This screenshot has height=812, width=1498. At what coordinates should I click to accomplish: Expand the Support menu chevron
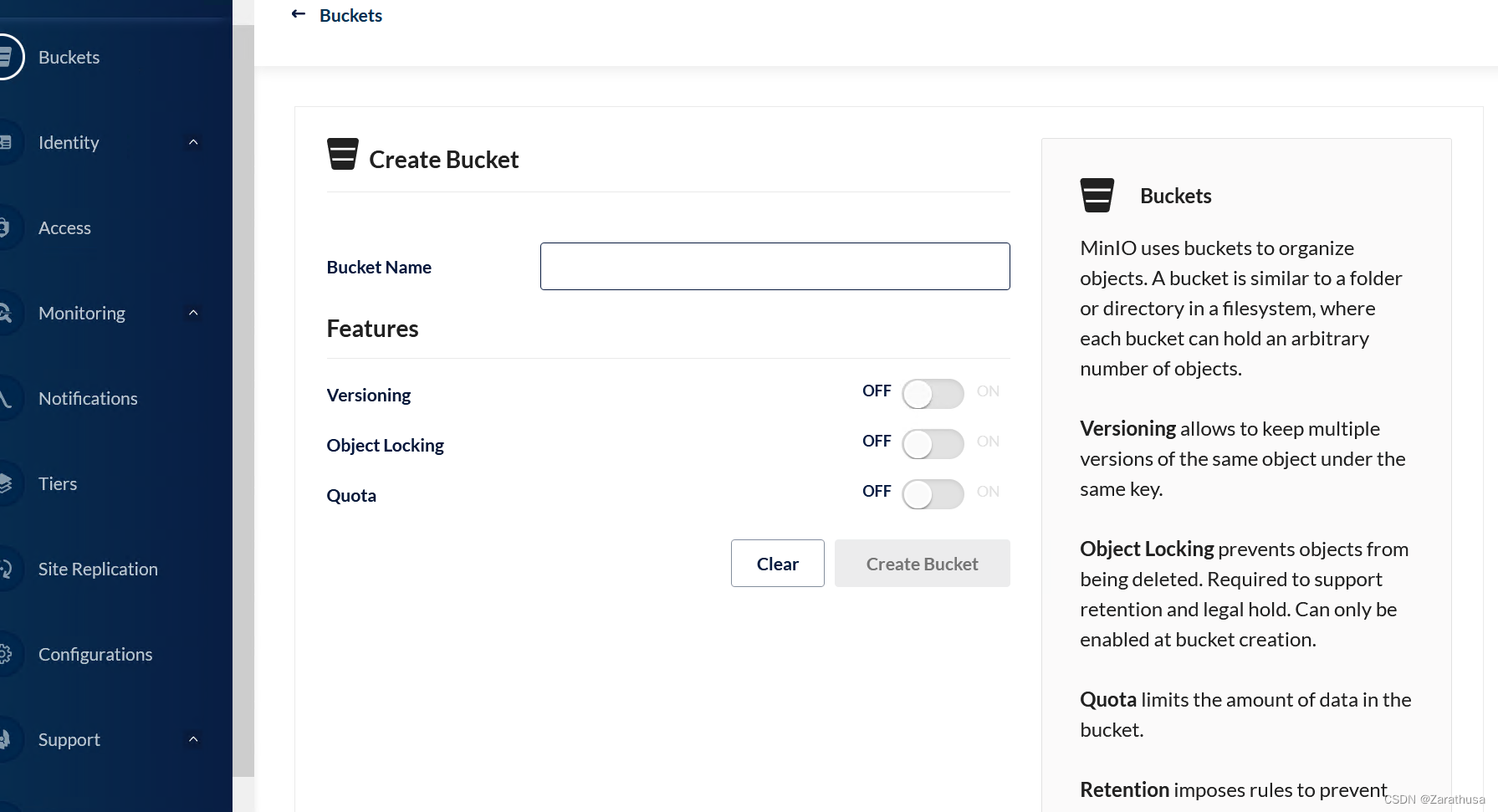[193, 739]
